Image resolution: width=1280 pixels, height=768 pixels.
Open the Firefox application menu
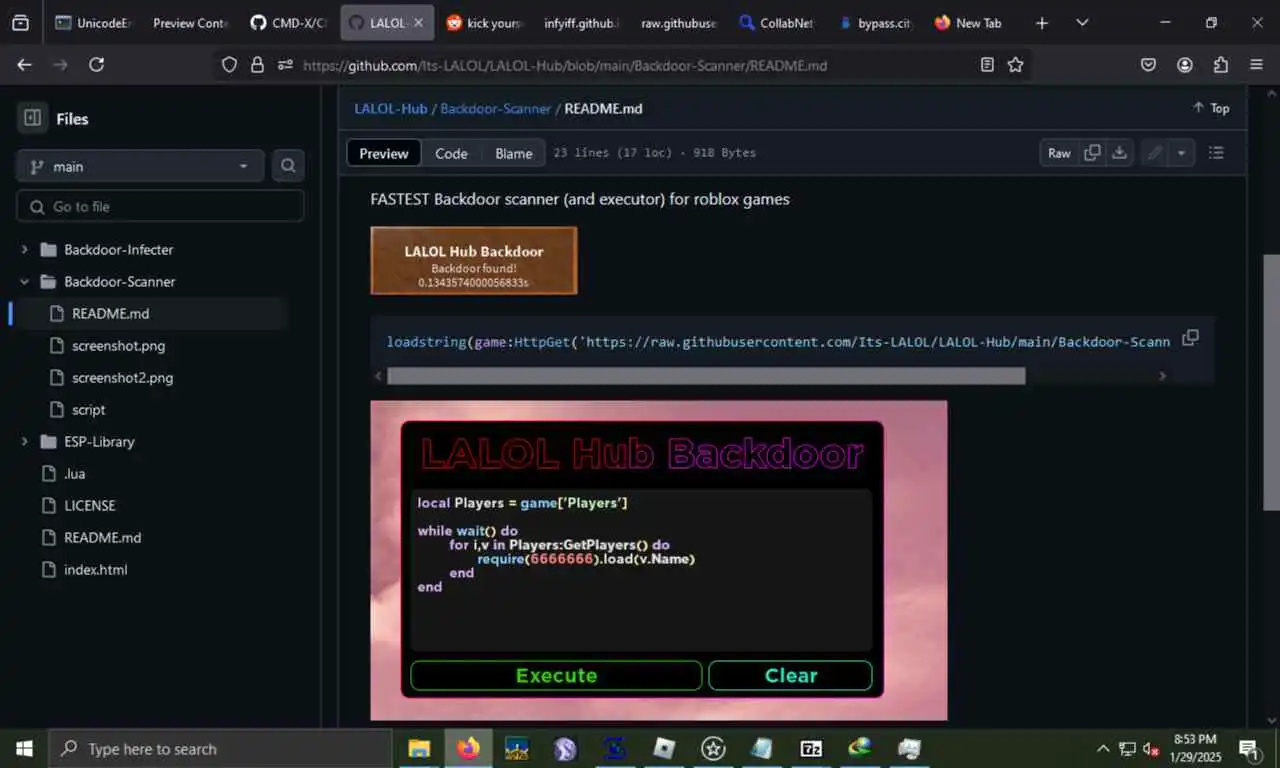(x=1257, y=65)
